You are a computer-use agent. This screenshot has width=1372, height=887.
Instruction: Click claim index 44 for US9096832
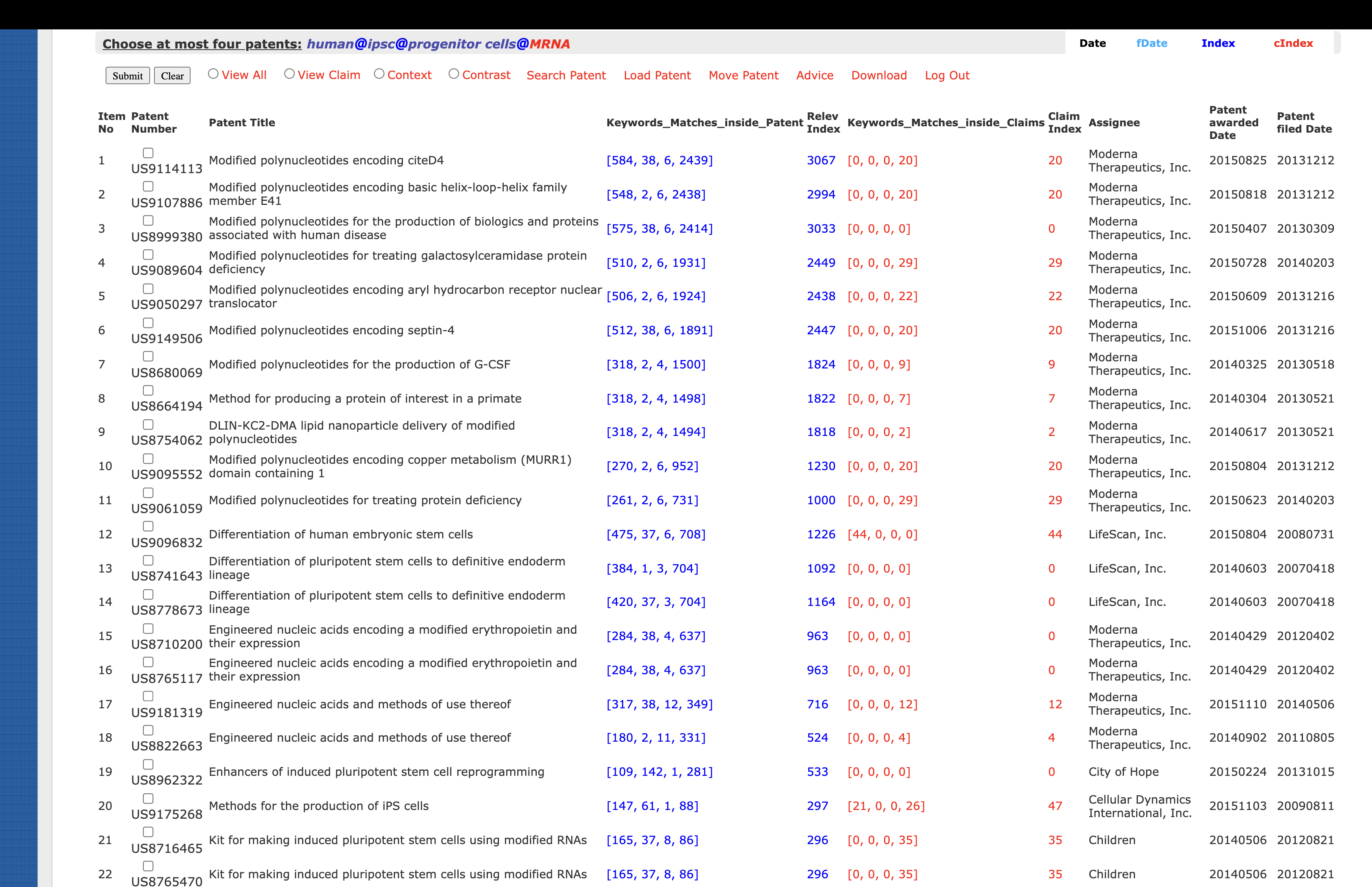click(1055, 534)
